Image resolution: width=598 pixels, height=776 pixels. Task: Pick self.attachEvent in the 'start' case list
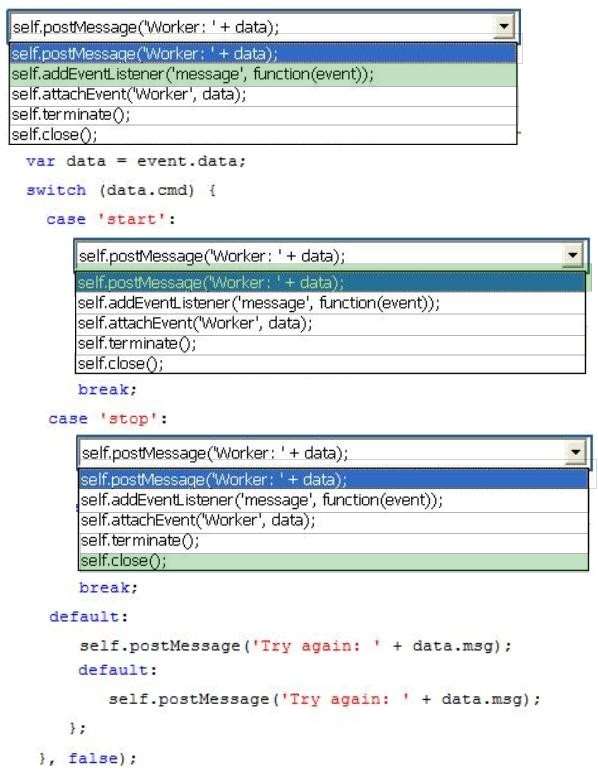click(330, 324)
